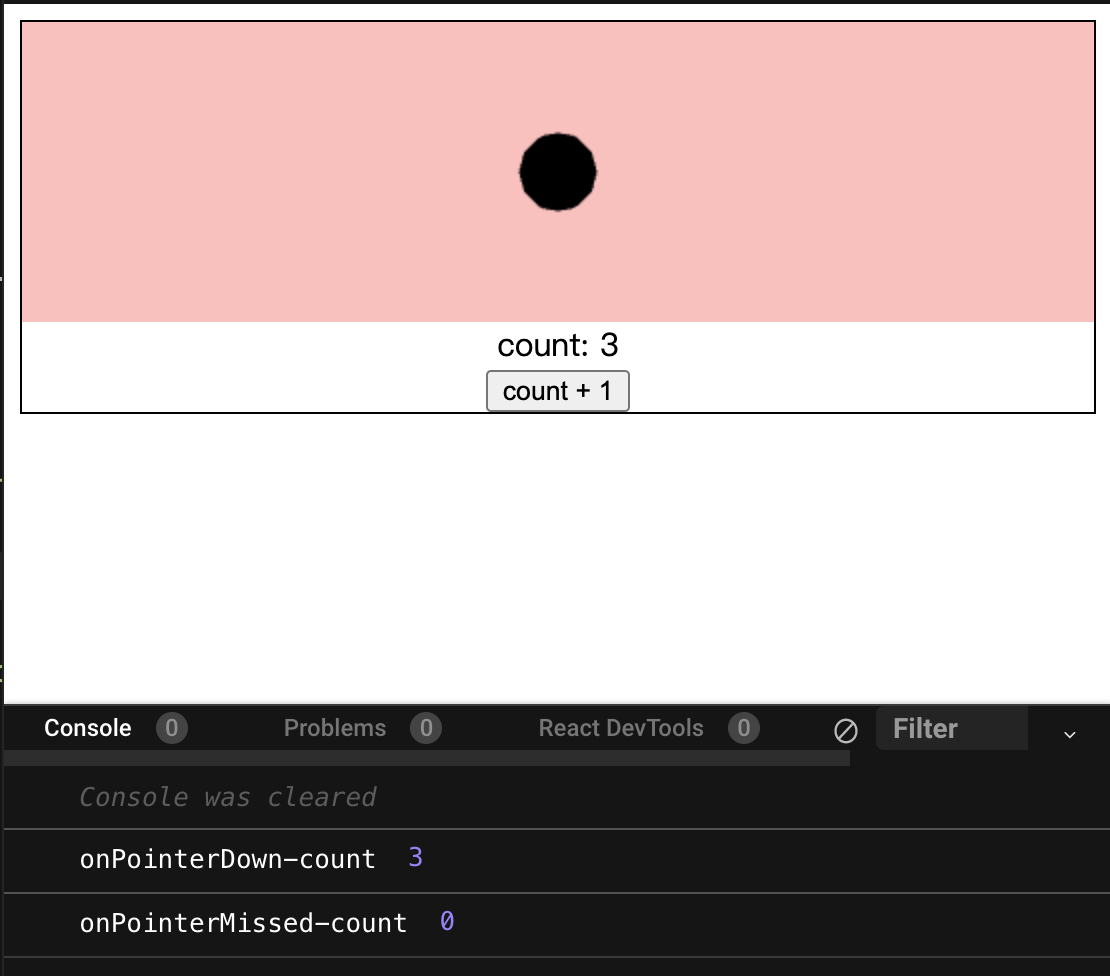Expand the console options chevron
Screen dimensions: 1110x976
tap(1070, 735)
